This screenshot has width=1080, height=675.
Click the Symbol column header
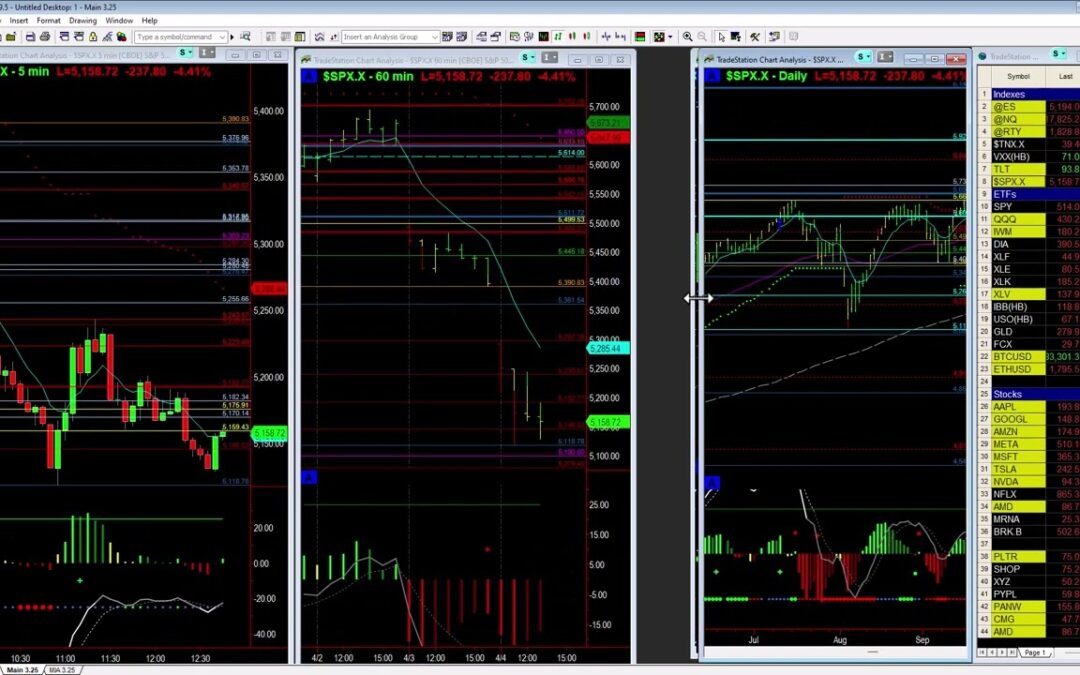1018,76
